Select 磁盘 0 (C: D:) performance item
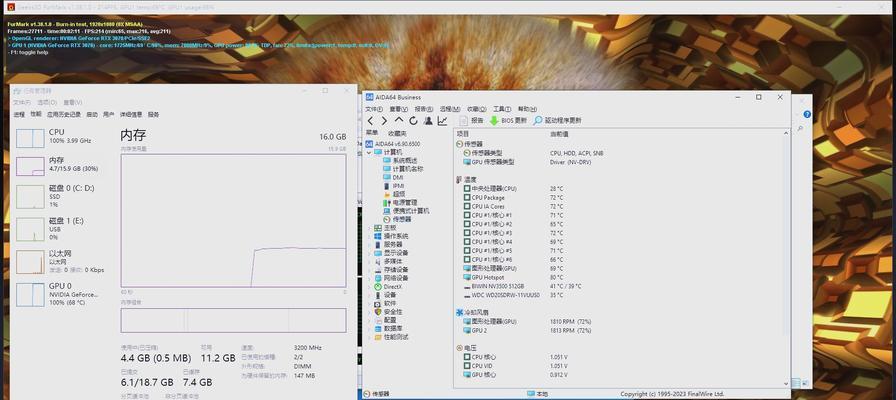This screenshot has width=896, height=400. [63, 196]
